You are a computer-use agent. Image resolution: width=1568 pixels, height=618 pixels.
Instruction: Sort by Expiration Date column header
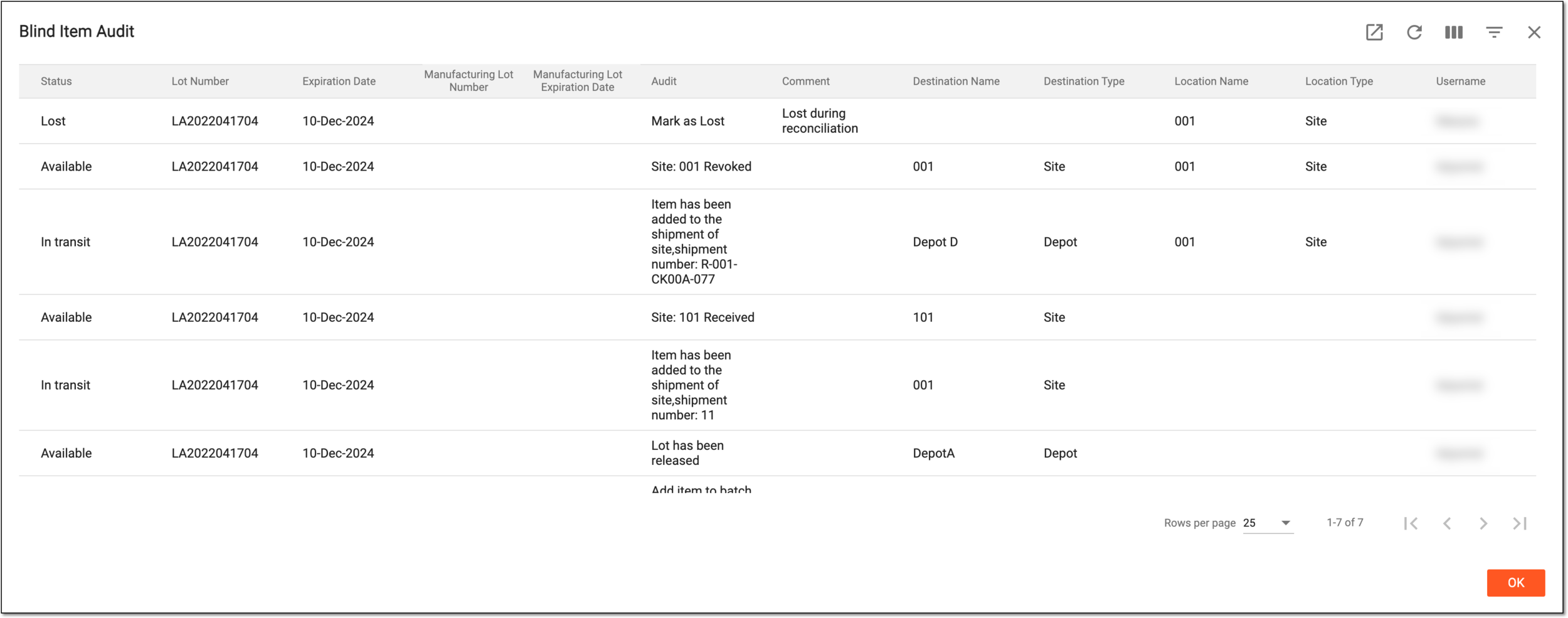pyautogui.click(x=339, y=81)
